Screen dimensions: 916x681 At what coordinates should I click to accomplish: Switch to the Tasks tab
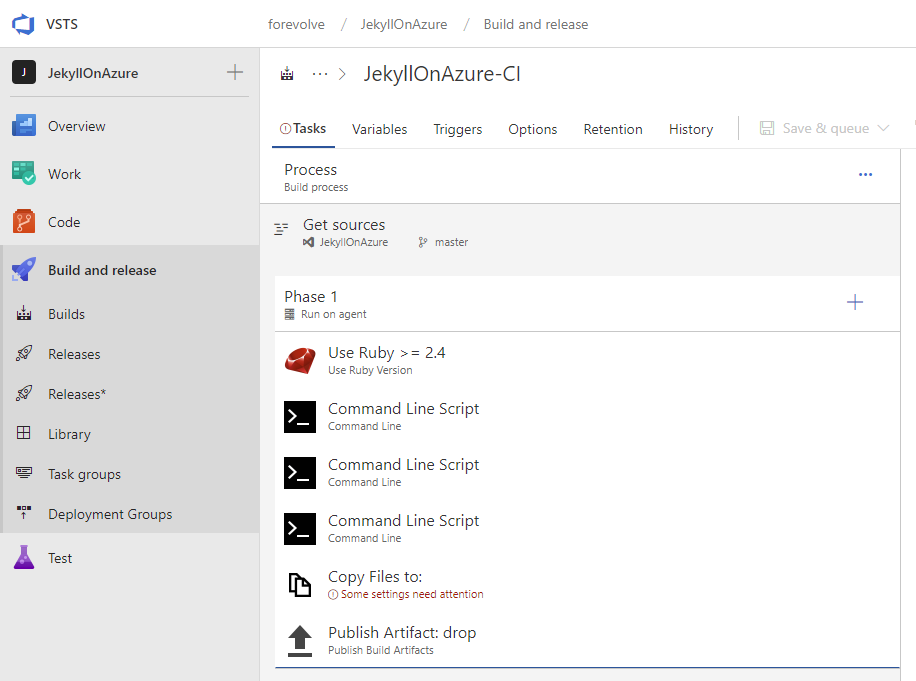[x=303, y=129]
